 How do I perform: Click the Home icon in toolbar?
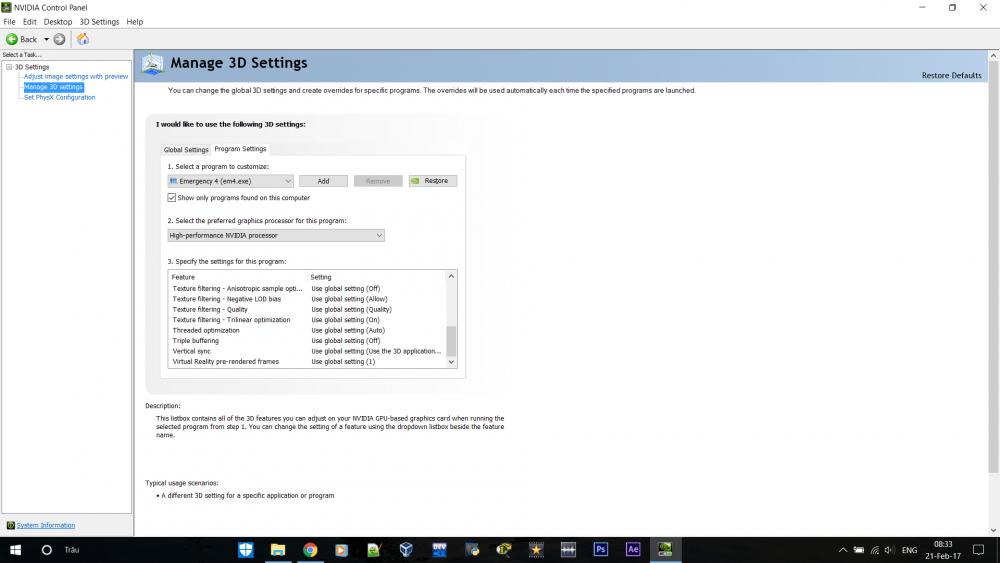coord(83,40)
